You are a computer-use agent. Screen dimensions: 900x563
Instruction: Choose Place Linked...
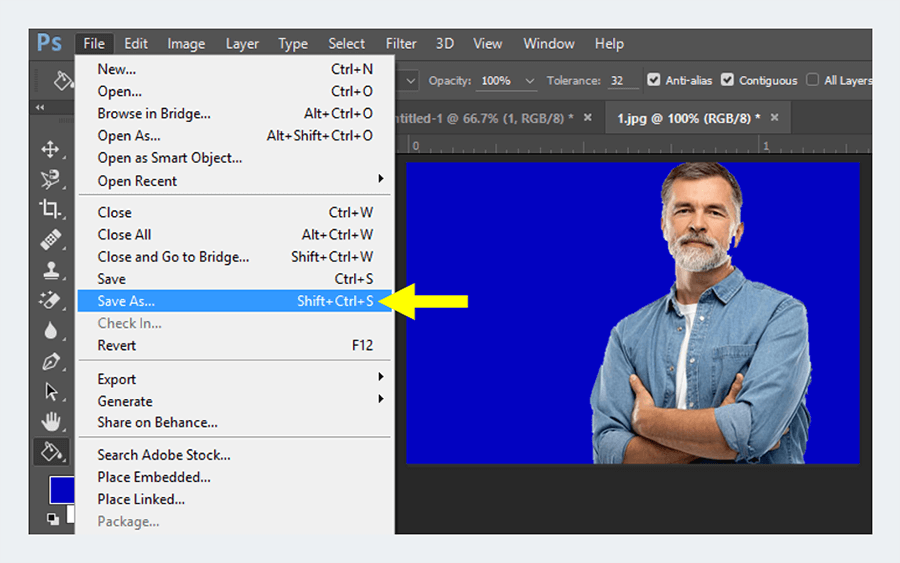click(x=235, y=499)
